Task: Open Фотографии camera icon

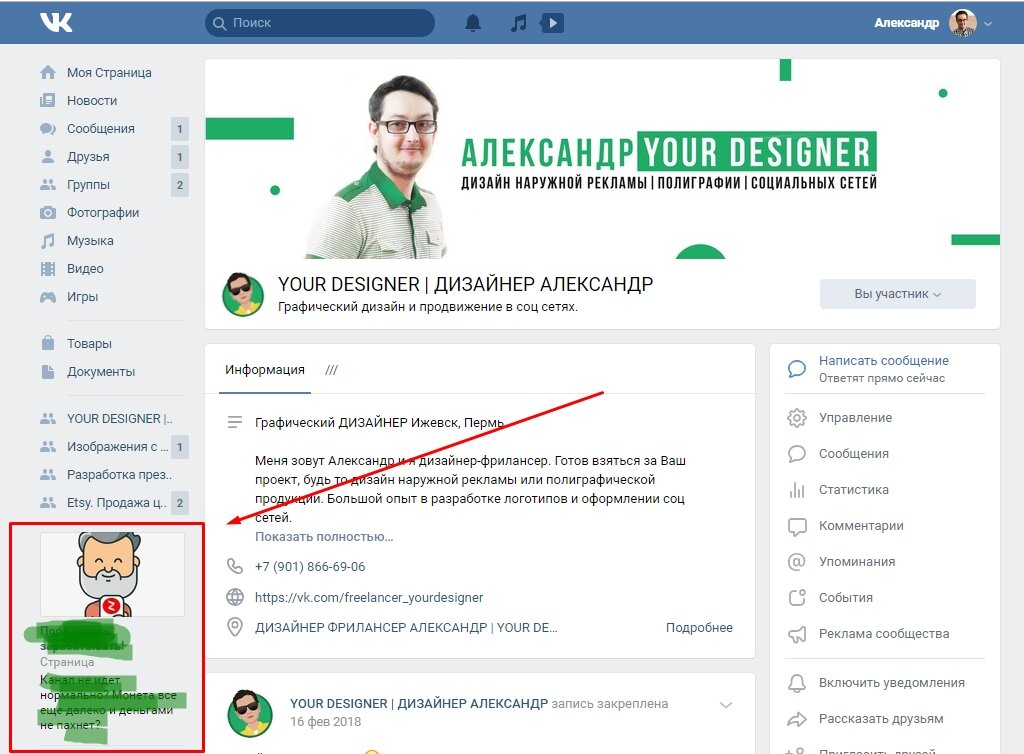Action: click(x=48, y=213)
